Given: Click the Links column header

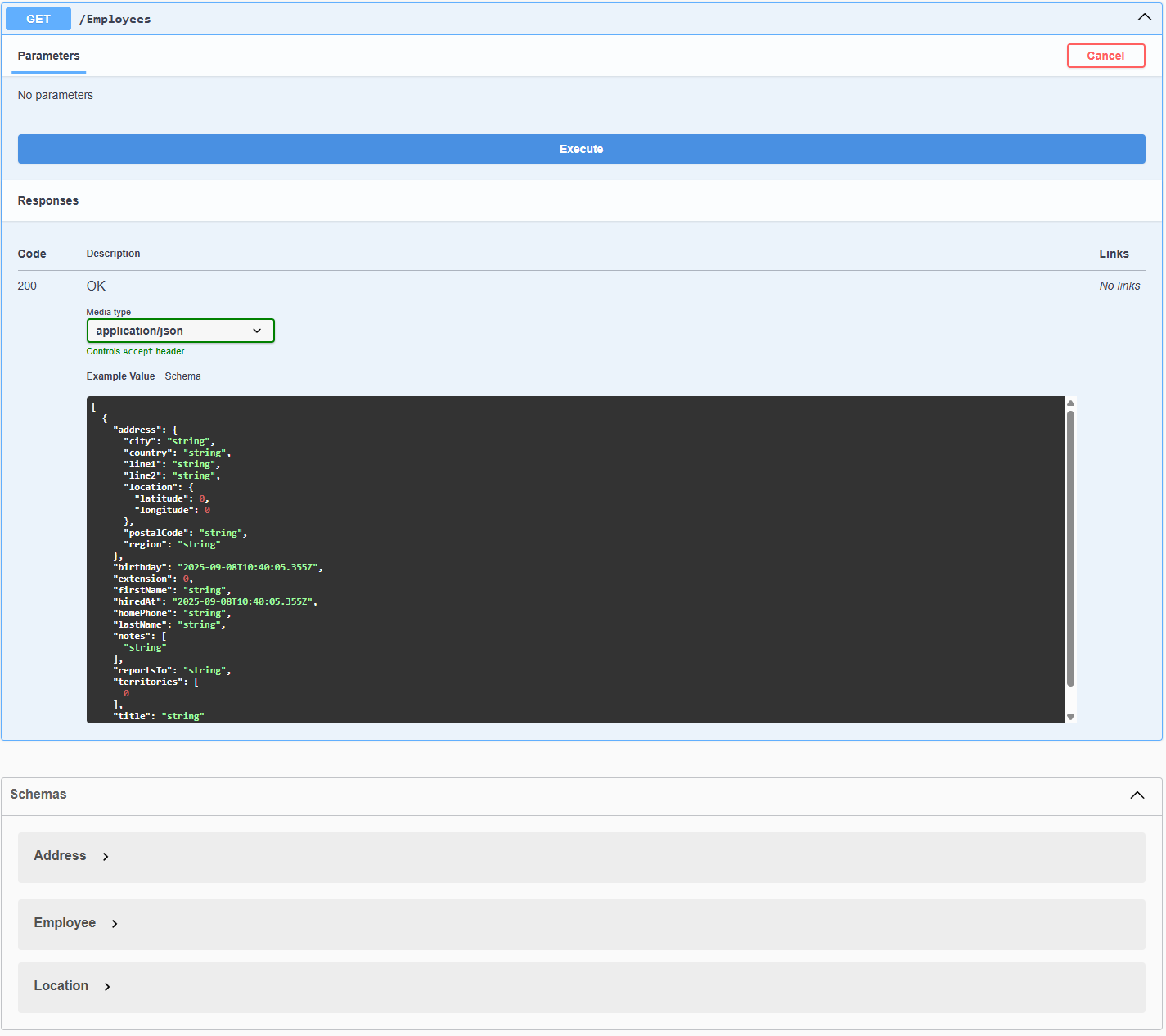Looking at the screenshot, I should point(1114,254).
